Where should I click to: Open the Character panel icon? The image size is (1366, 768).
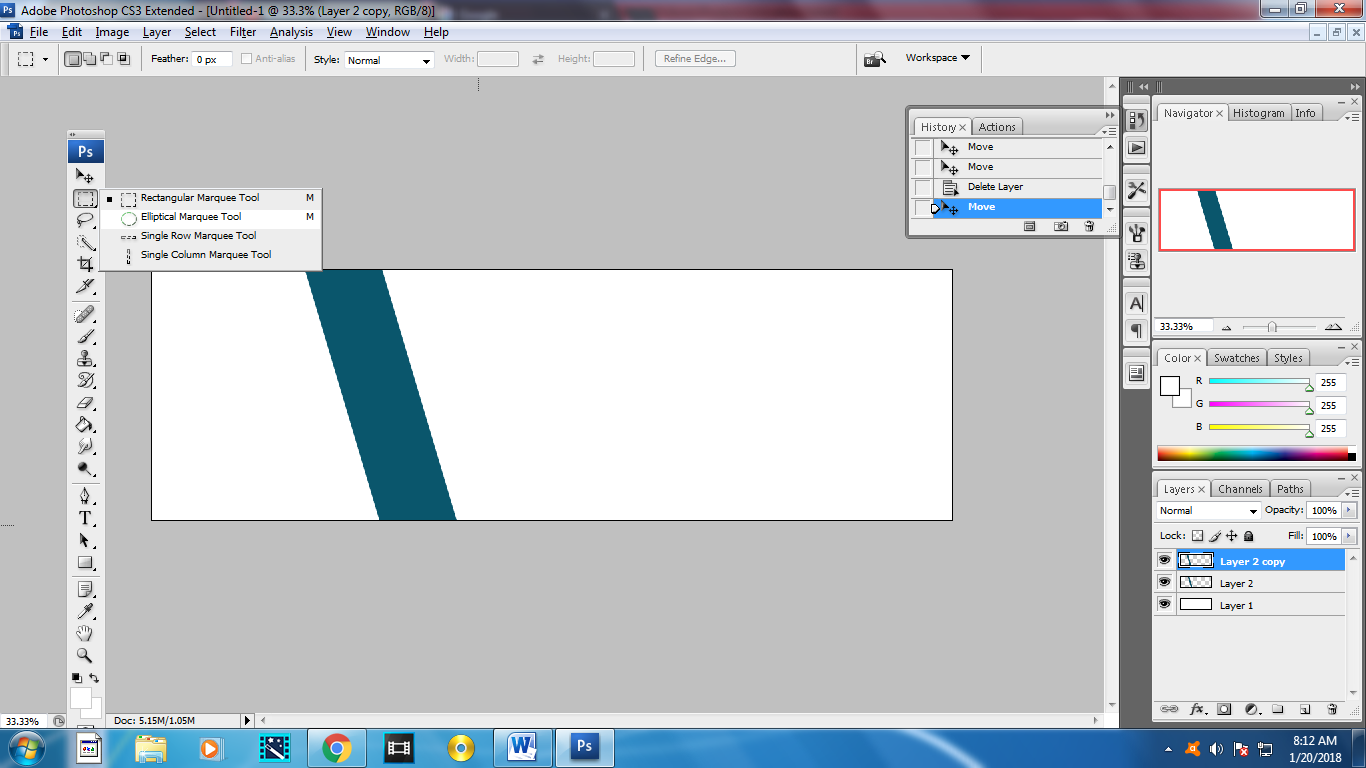tap(1136, 303)
